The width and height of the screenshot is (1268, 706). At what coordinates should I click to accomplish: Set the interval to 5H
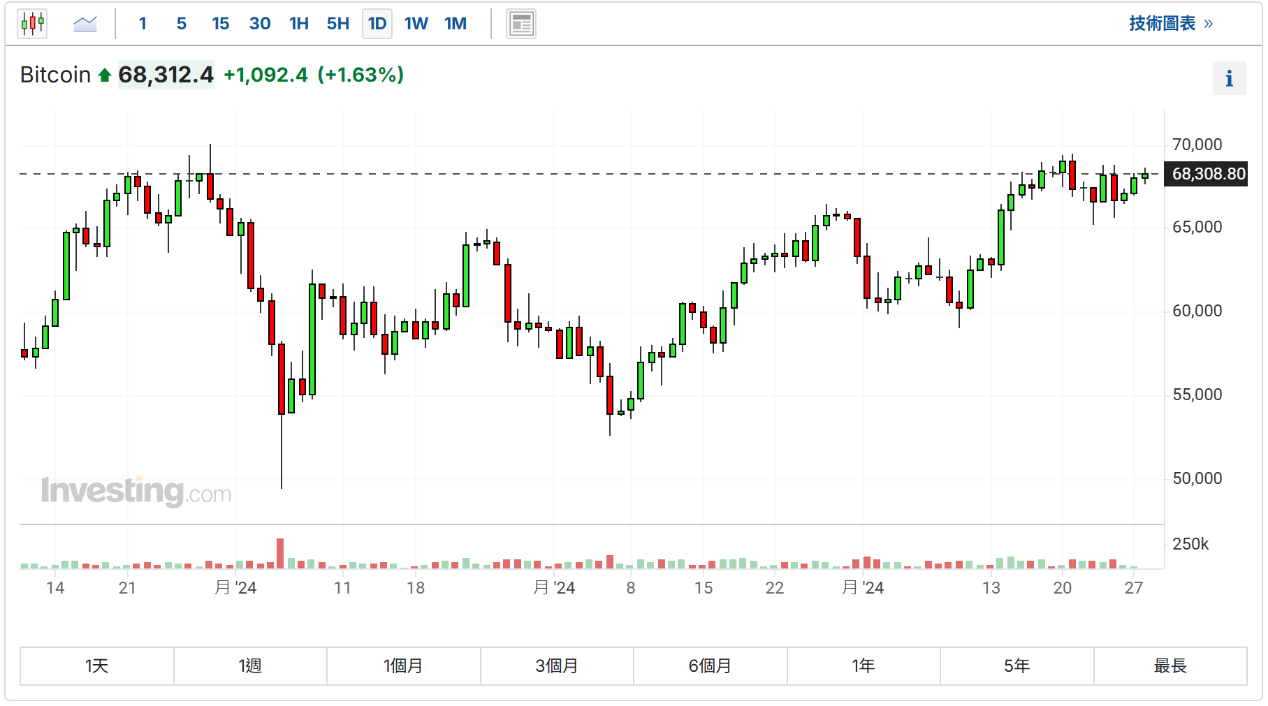(x=338, y=23)
